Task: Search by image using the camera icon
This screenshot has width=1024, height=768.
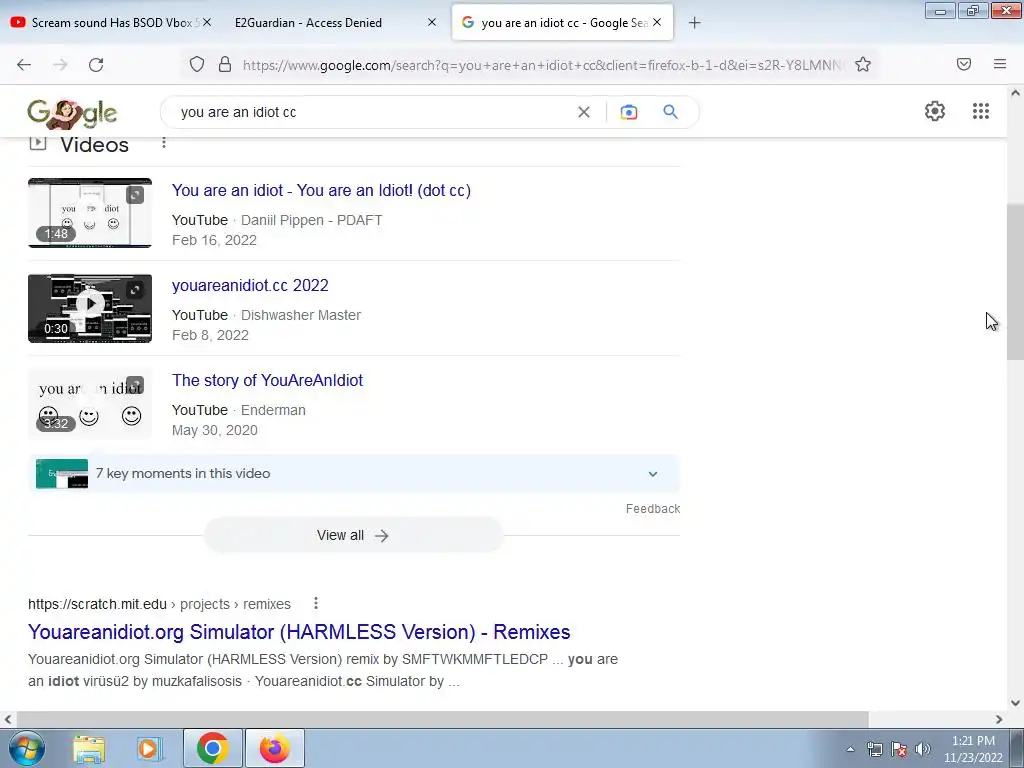Action: tap(628, 112)
